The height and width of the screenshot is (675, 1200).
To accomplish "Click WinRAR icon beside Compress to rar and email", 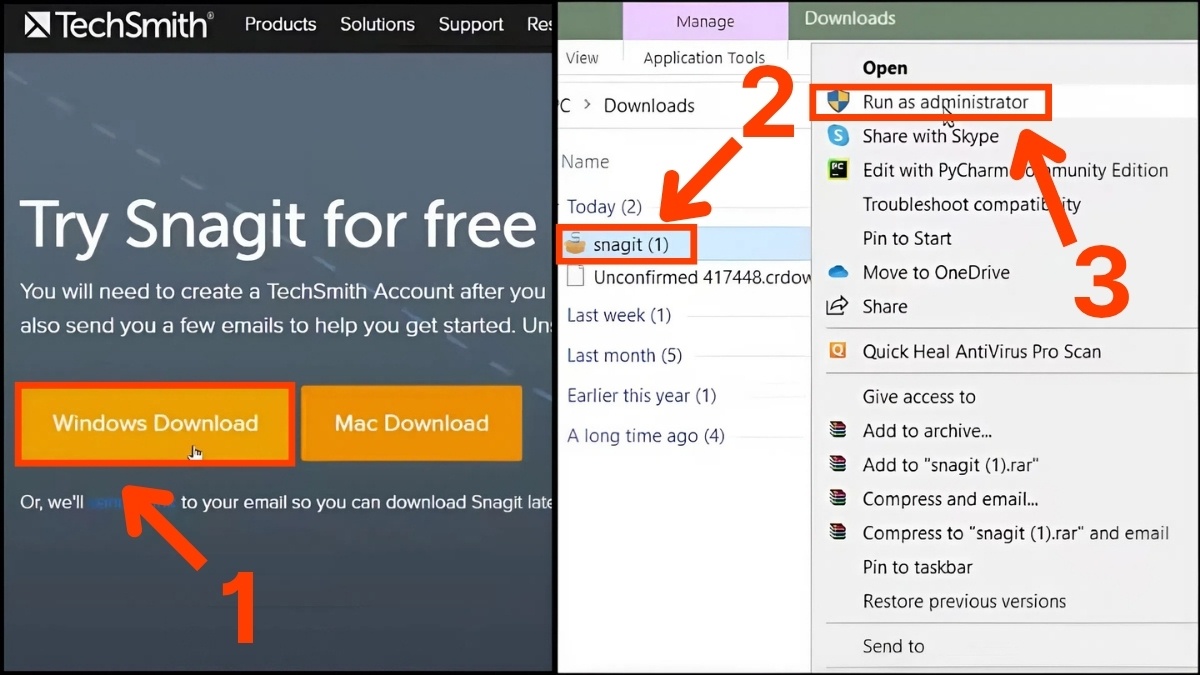I will [838, 533].
